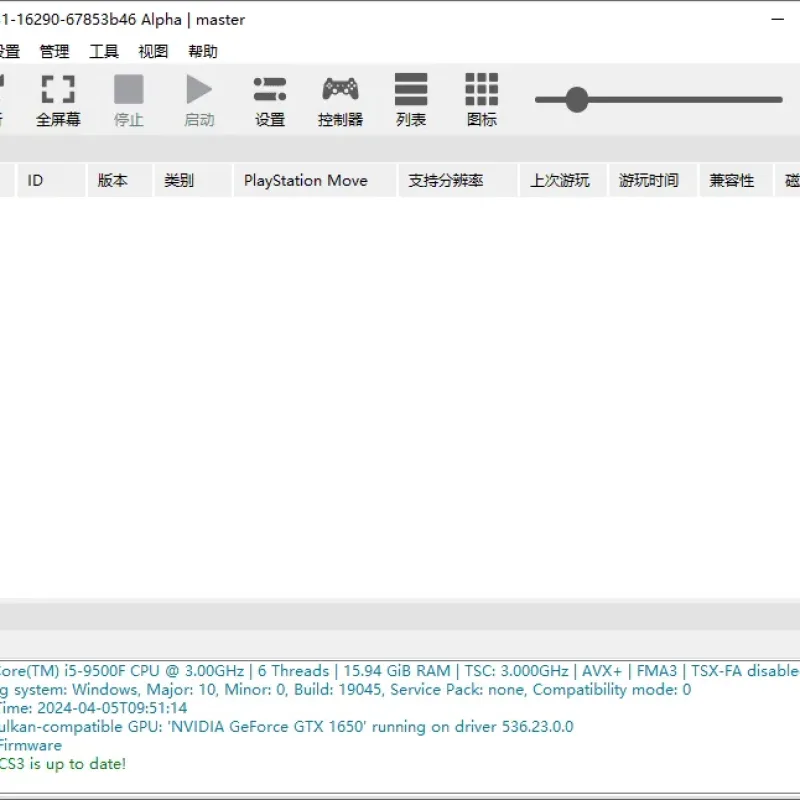800x800 pixels.
Task: Open the 帮助 menu
Action: (203, 51)
